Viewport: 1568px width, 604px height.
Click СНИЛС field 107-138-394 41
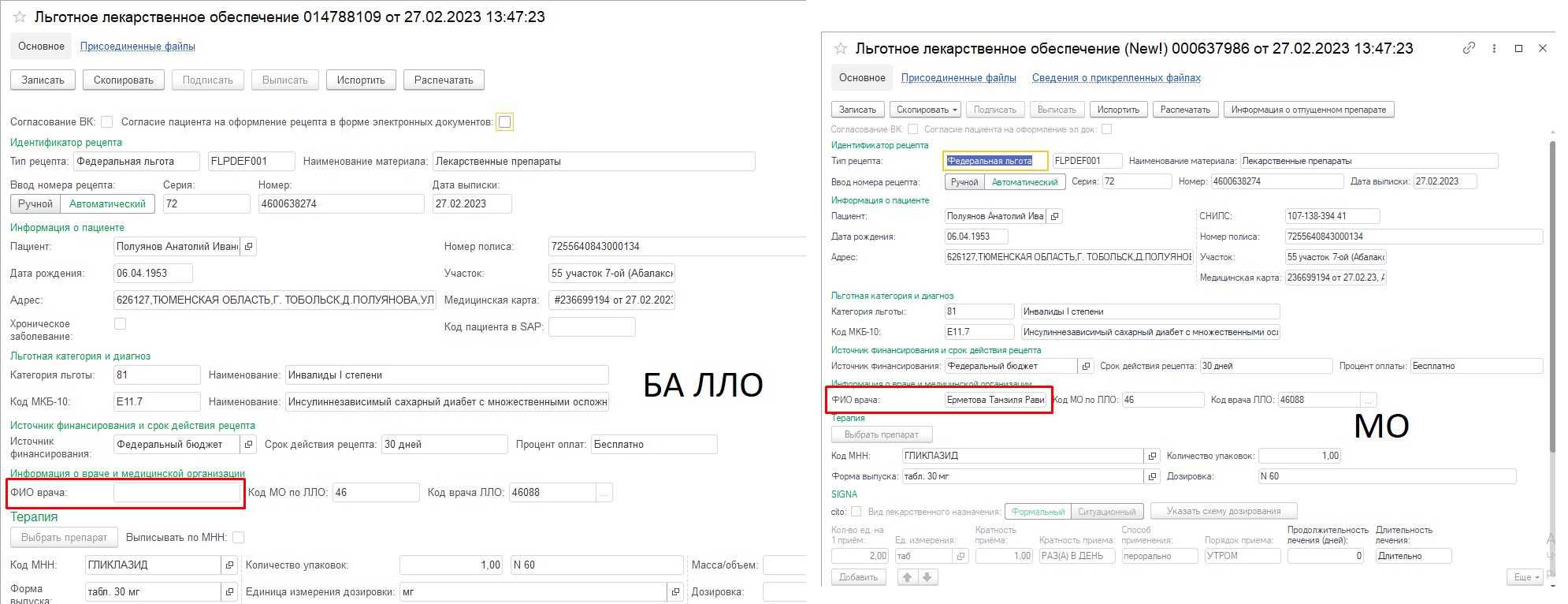pos(1332,216)
